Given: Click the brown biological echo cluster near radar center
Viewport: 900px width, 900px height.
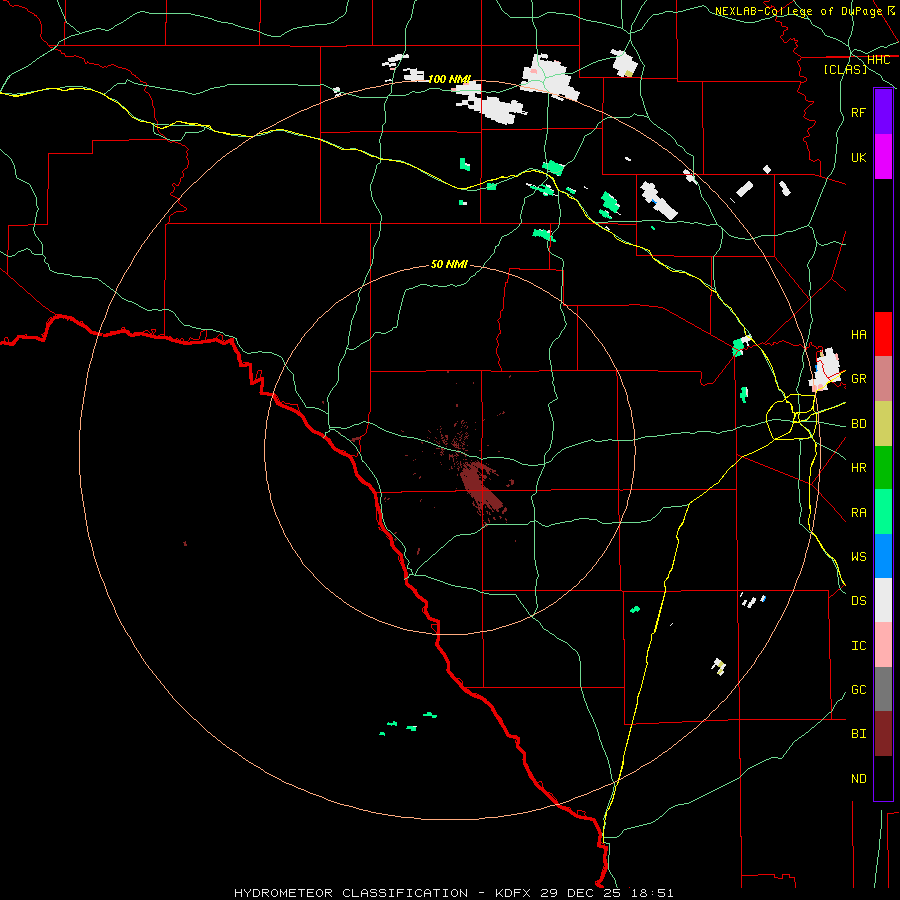Looking at the screenshot, I should (x=481, y=485).
